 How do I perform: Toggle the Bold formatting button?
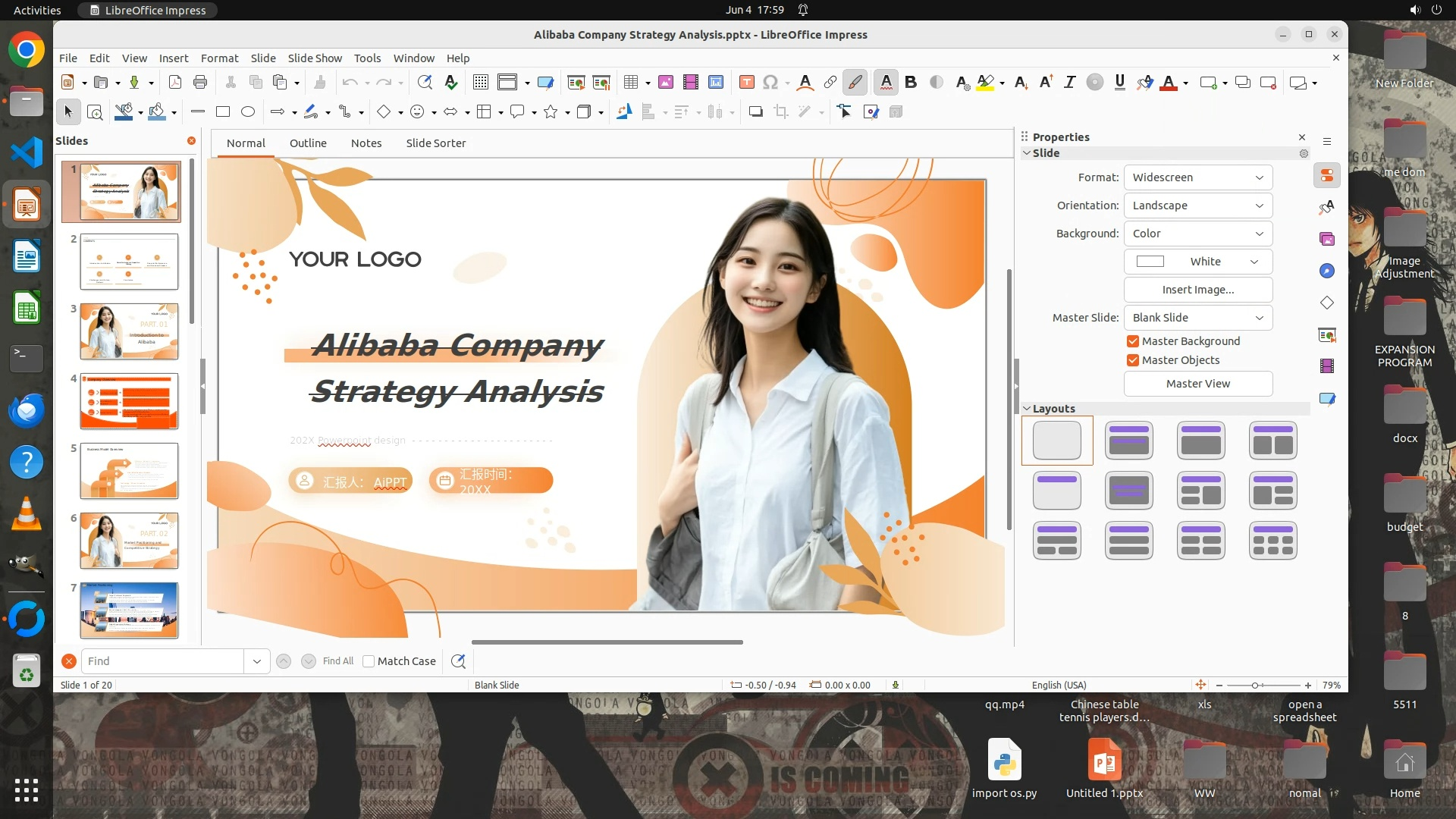[911, 83]
